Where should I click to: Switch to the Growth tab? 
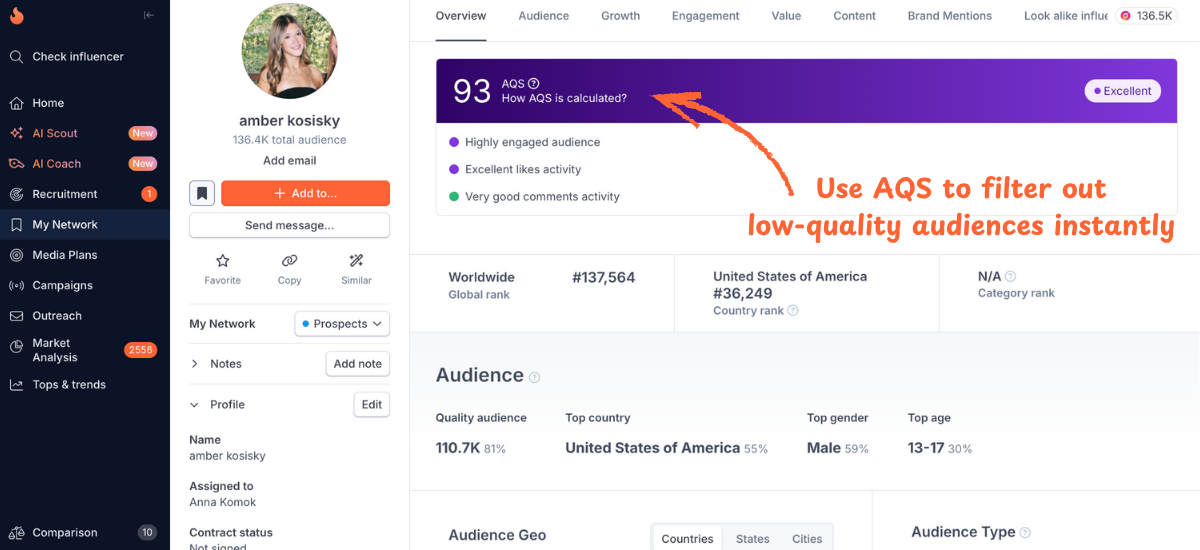620,16
